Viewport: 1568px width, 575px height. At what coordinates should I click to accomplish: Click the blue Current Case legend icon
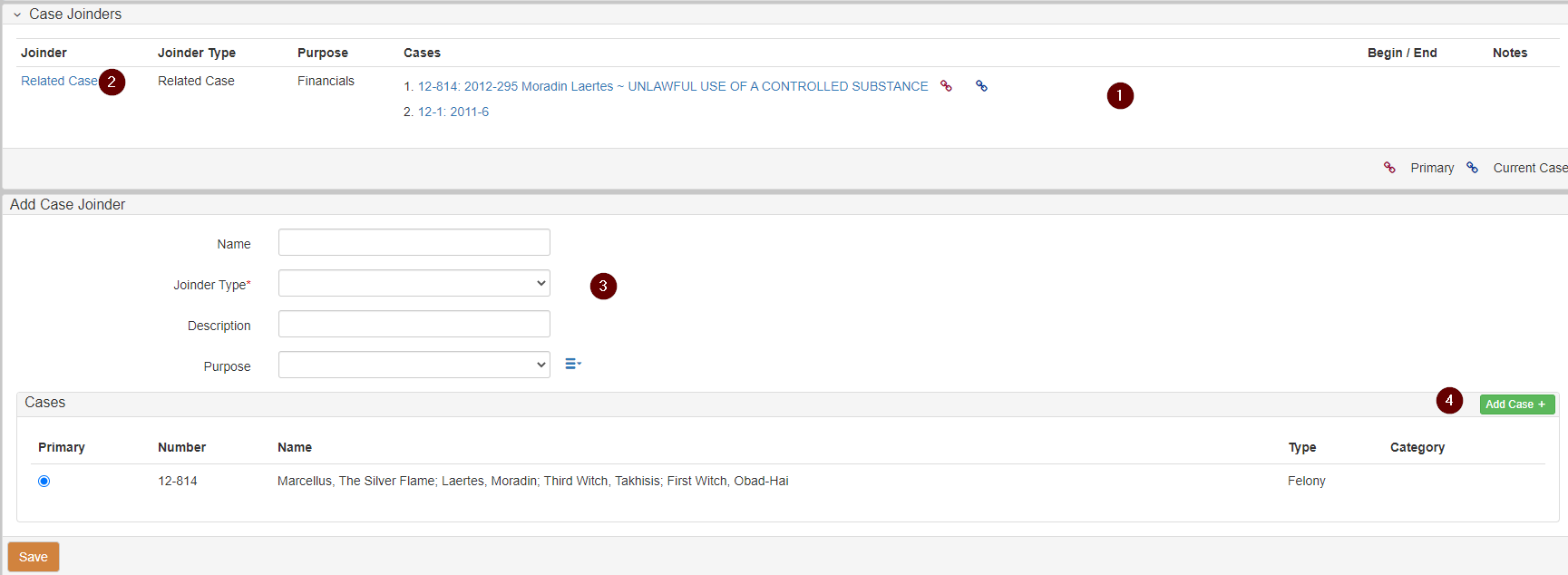(x=1472, y=168)
